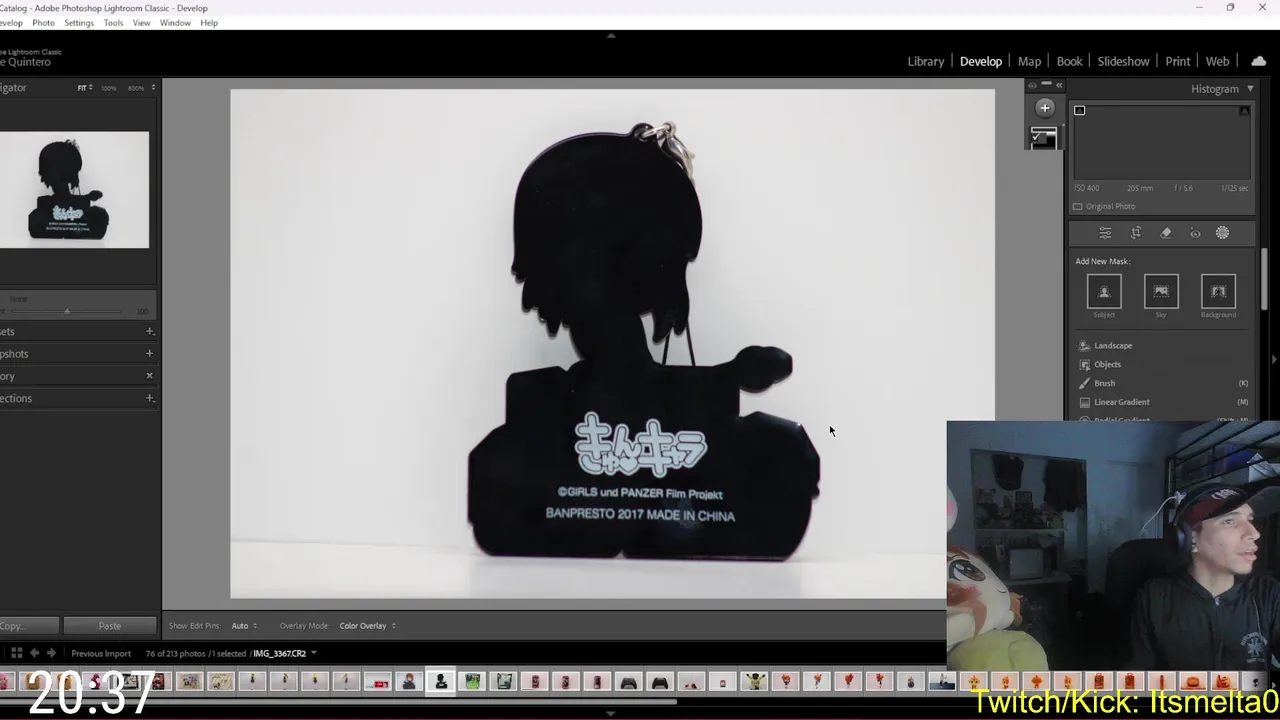The width and height of the screenshot is (1280, 720).
Task: Add new collection with plus icon
Action: 149,398
